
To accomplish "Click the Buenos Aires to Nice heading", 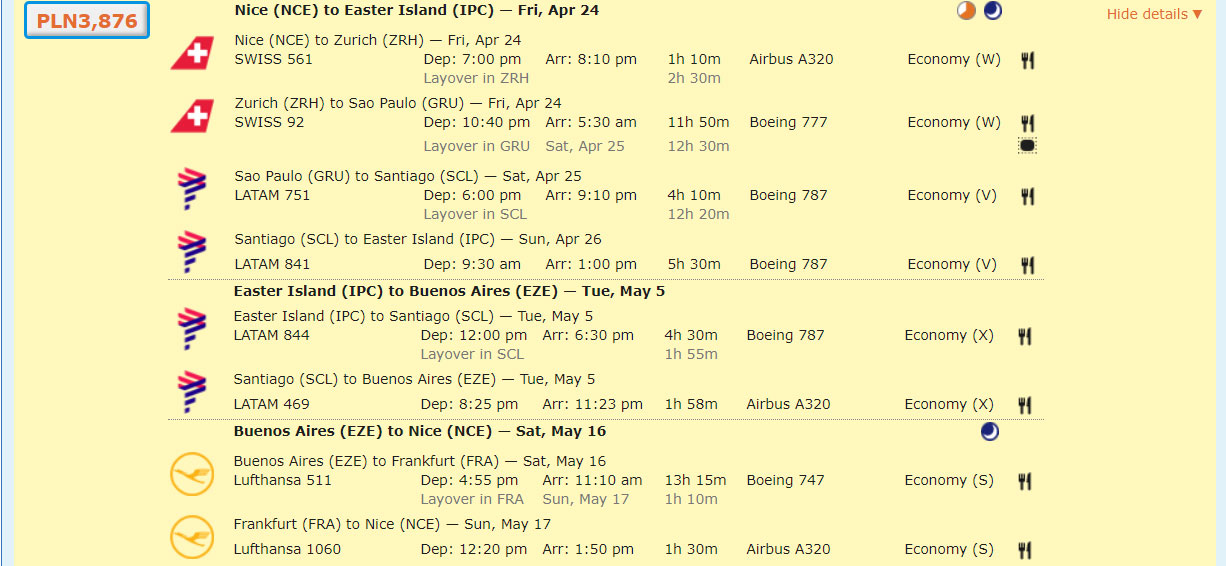I will (420, 431).
